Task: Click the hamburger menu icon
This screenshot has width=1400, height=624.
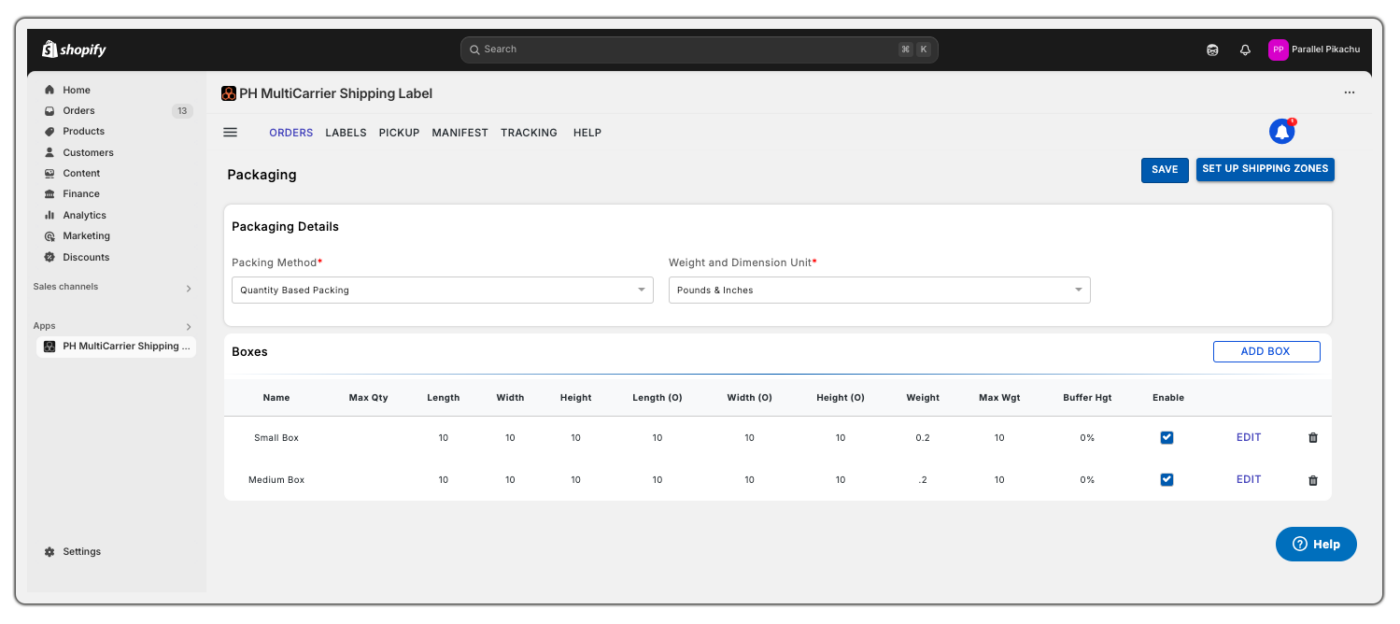Action: [230, 132]
